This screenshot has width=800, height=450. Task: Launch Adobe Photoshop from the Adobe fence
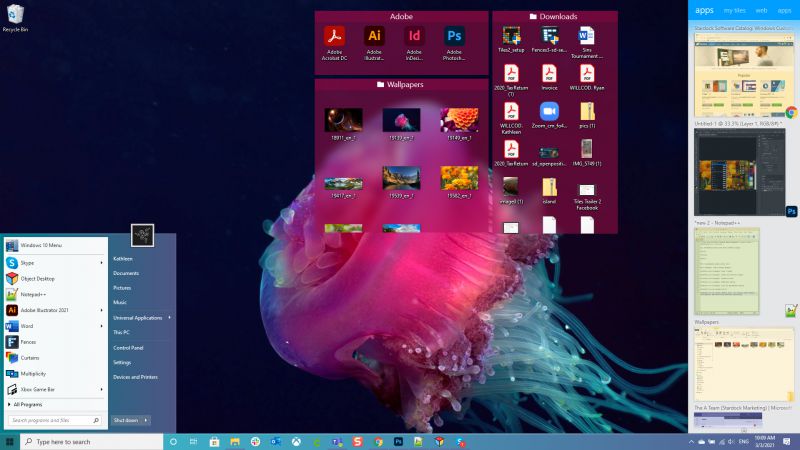tap(454, 39)
